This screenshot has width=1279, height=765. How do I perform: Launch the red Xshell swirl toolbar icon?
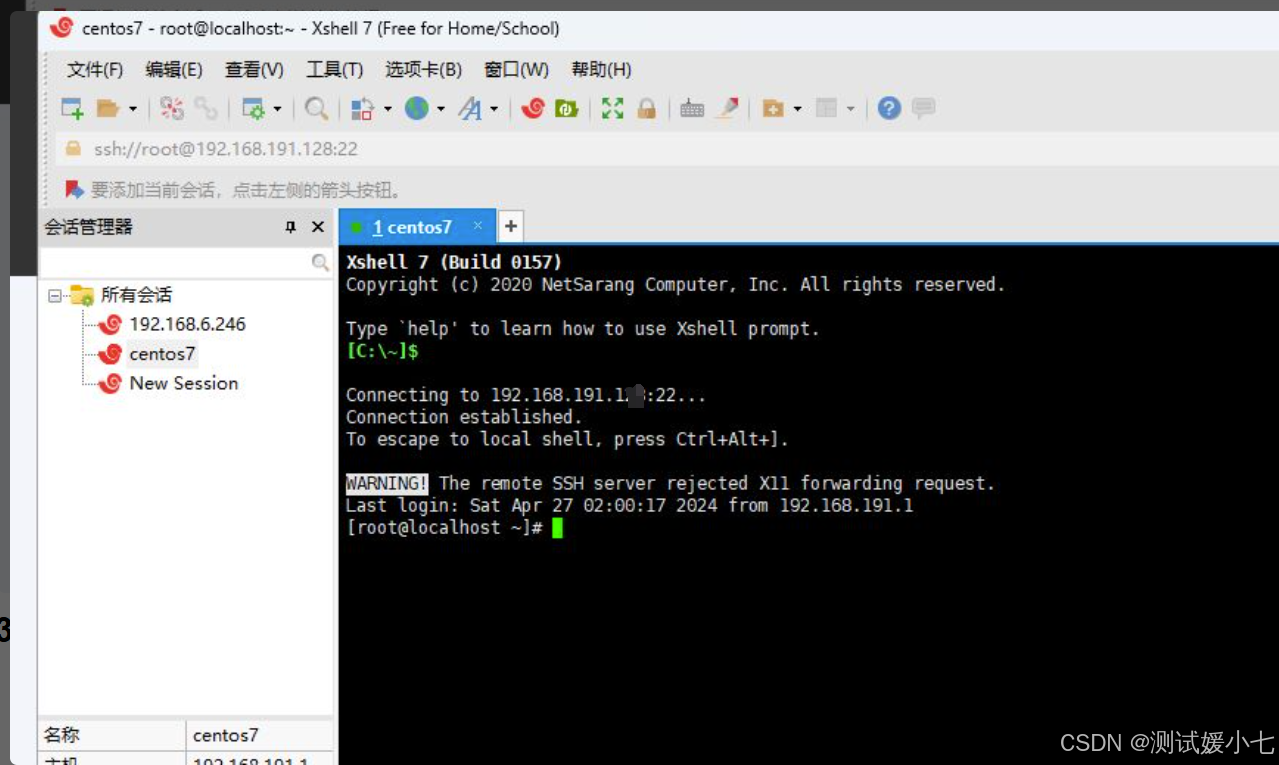pos(532,109)
